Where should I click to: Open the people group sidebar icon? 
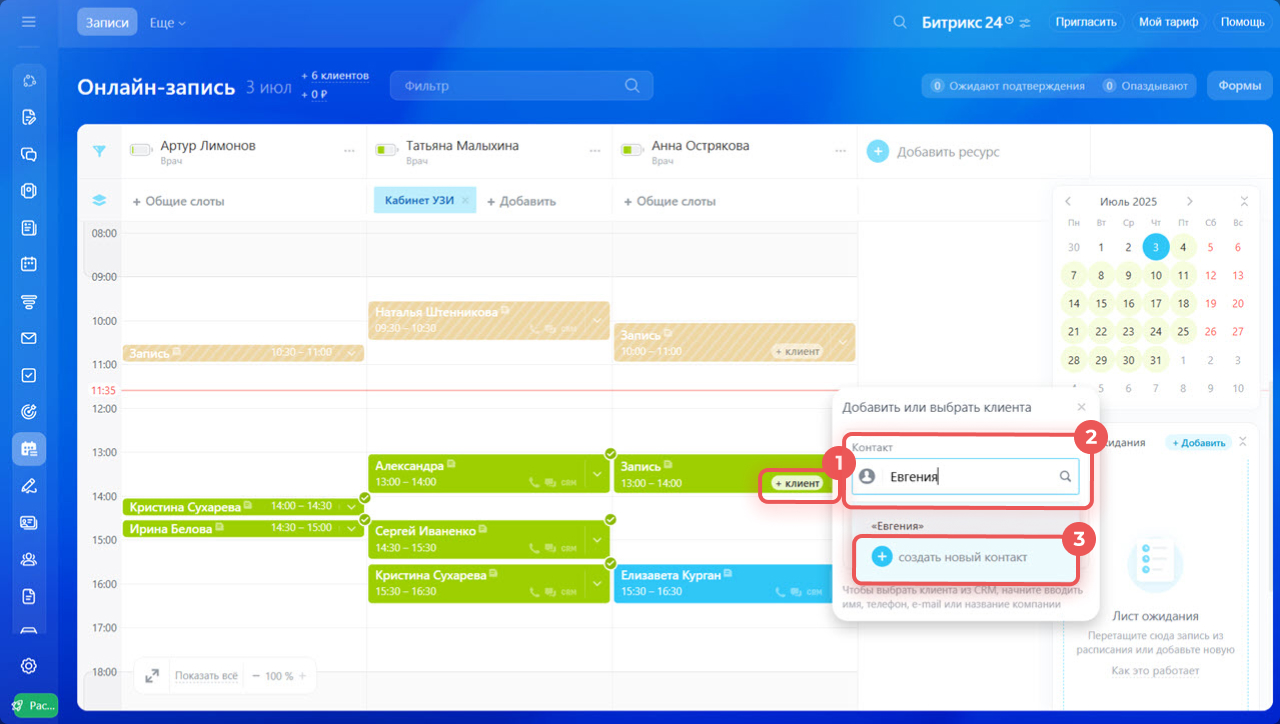click(x=28, y=560)
